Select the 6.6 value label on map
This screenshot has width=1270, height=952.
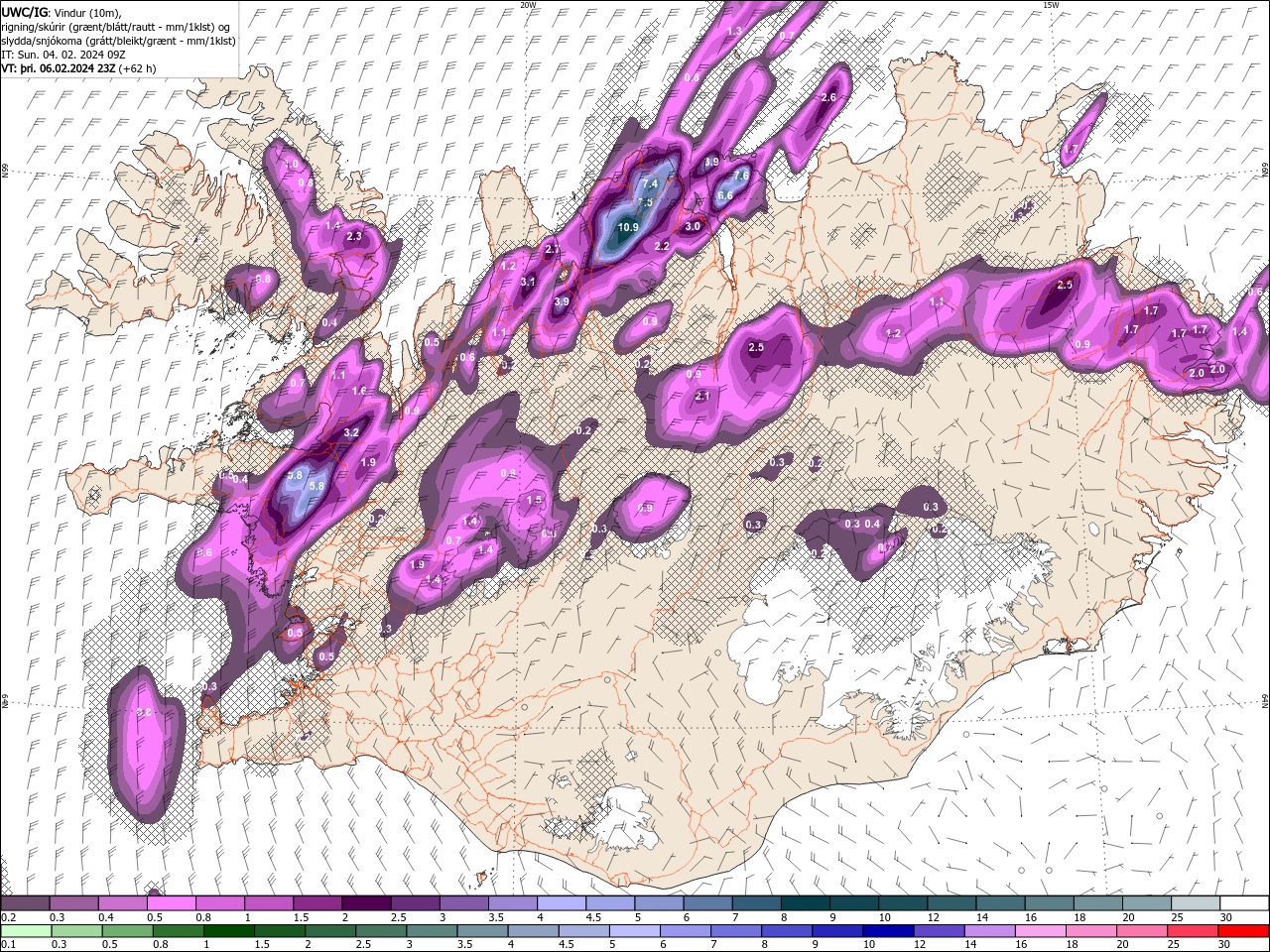[725, 195]
